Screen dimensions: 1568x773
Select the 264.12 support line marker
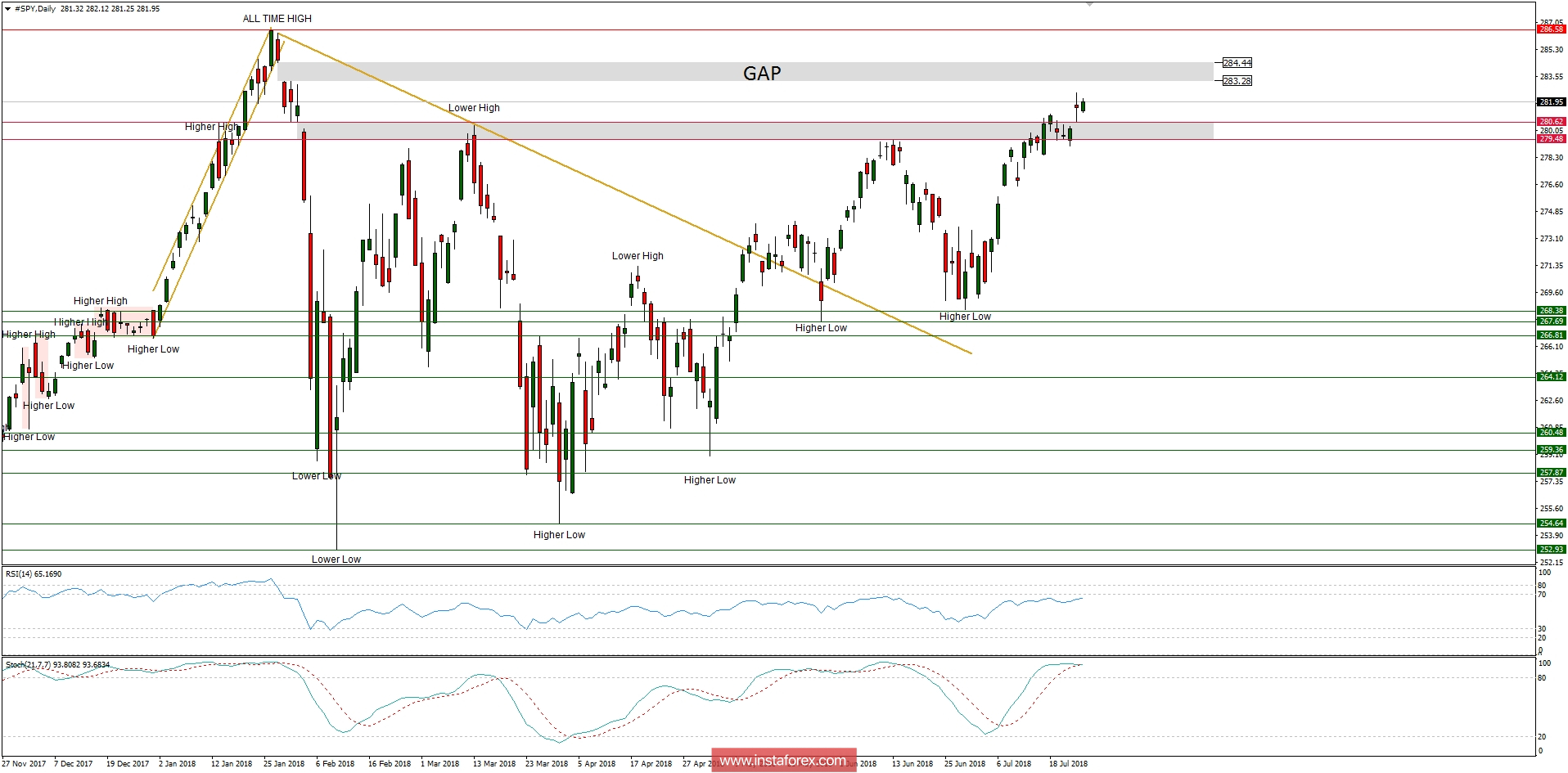pos(1551,376)
